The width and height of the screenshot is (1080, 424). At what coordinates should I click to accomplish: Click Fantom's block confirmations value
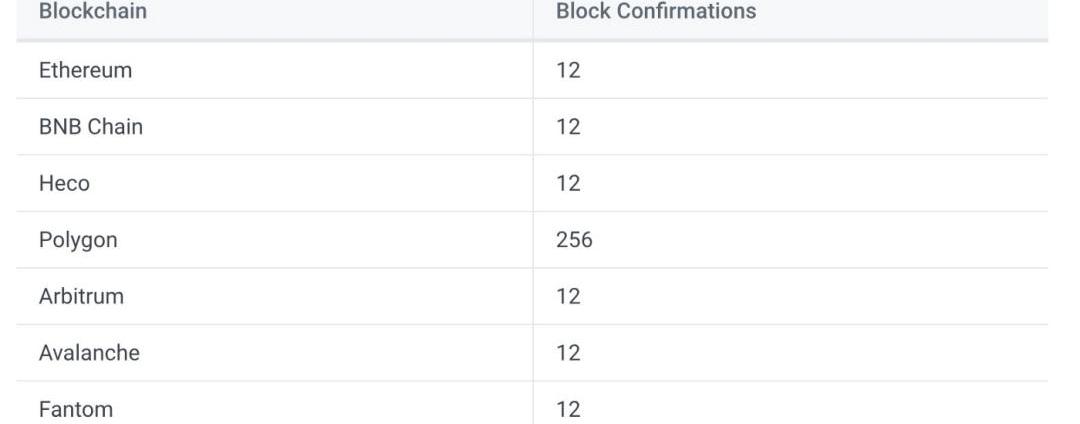coord(568,409)
